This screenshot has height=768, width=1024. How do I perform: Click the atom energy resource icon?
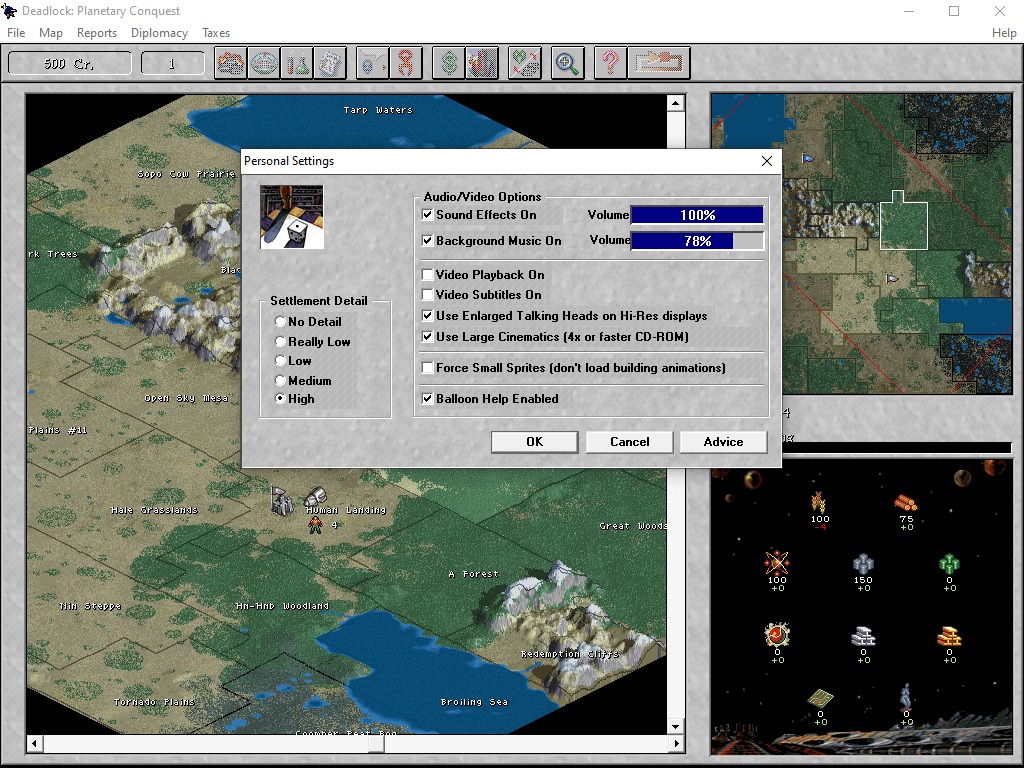click(777, 562)
